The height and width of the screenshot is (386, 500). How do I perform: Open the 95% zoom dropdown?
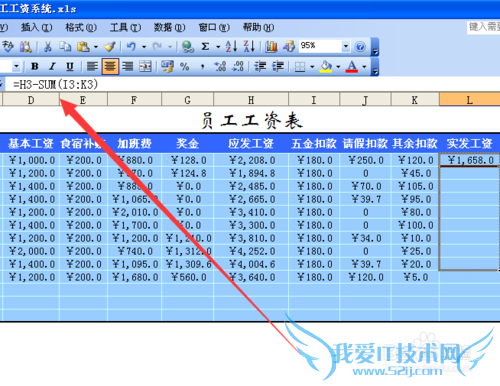pyautogui.click(x=346, y=47)
